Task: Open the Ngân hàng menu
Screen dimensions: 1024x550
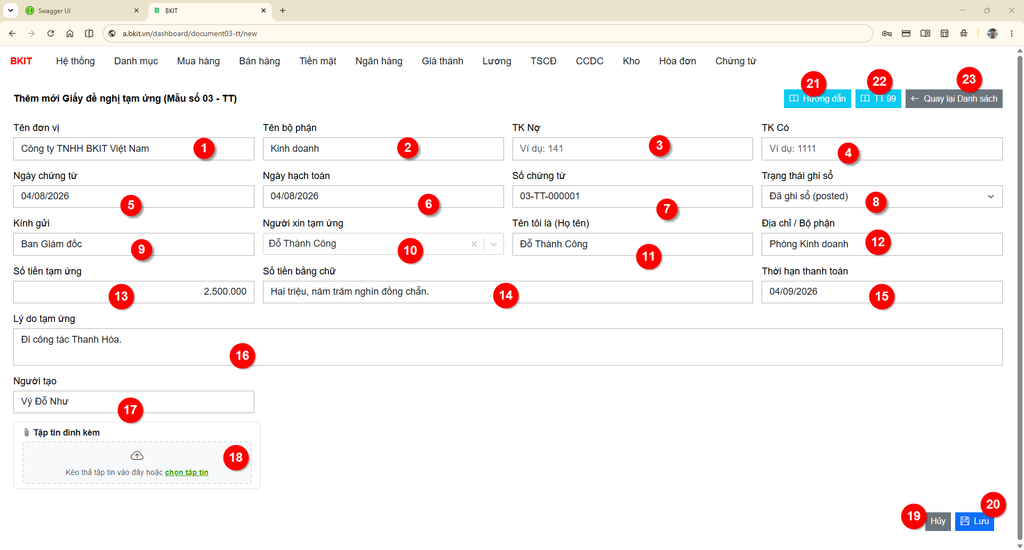Action: coord(379,61)
